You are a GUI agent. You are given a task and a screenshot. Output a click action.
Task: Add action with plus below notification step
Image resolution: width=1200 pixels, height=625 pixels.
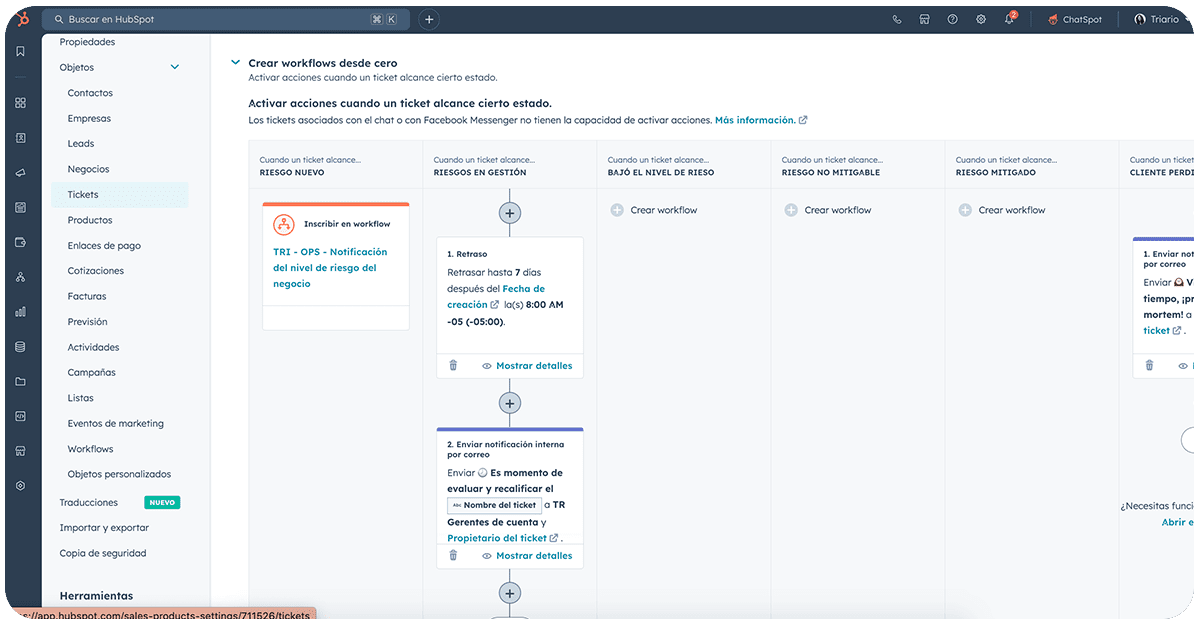click(x=510, y=593)
